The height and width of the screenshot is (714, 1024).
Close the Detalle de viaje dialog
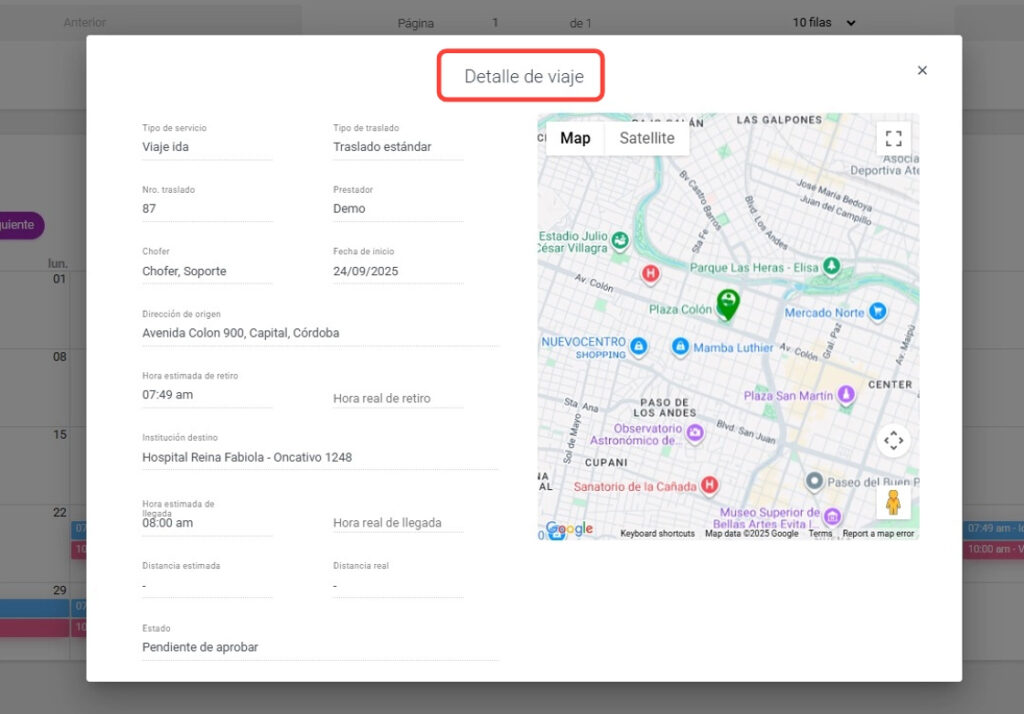click(x=922, y=70)
